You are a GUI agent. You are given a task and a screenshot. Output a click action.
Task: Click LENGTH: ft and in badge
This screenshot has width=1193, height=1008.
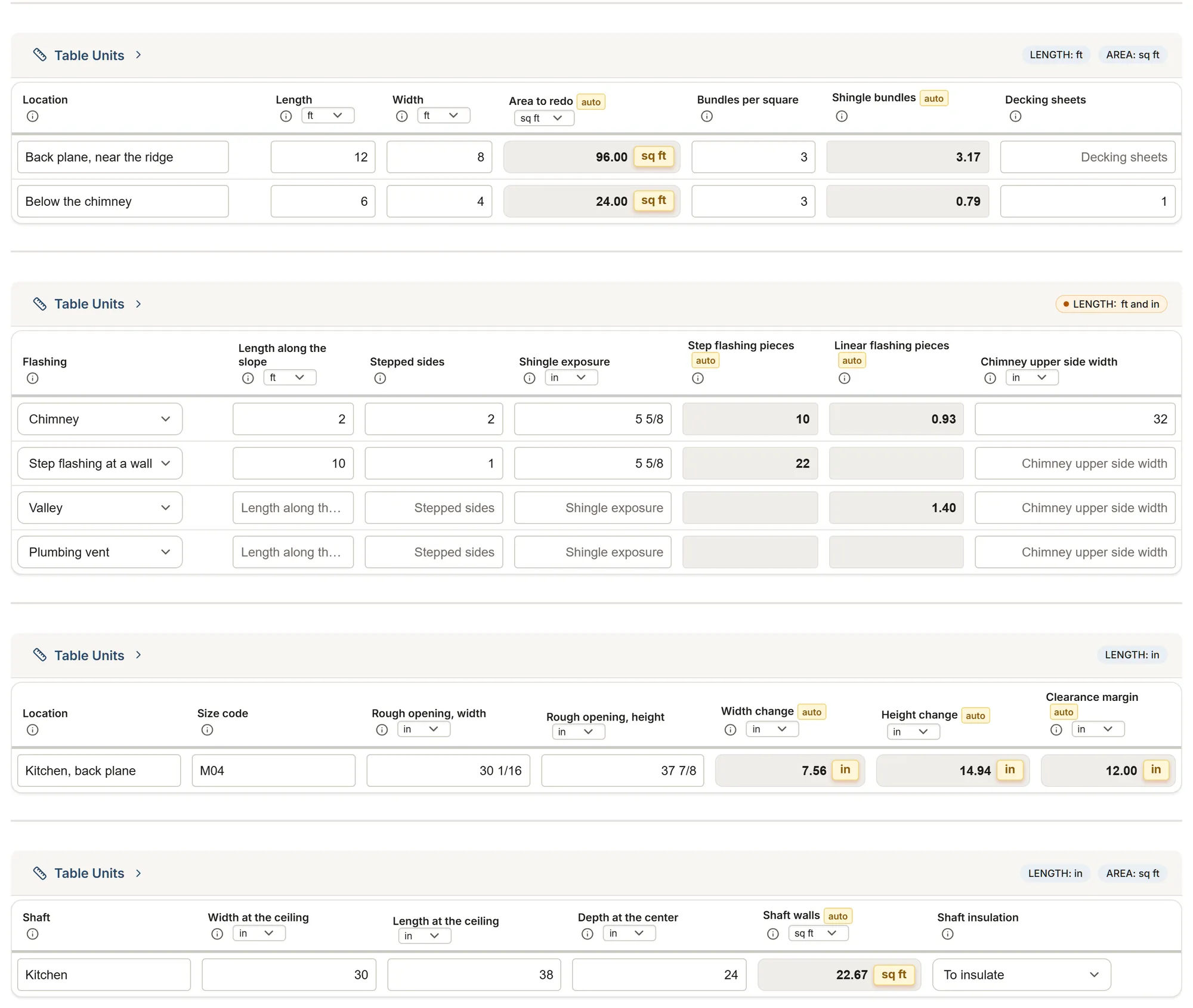(1111, 304)
